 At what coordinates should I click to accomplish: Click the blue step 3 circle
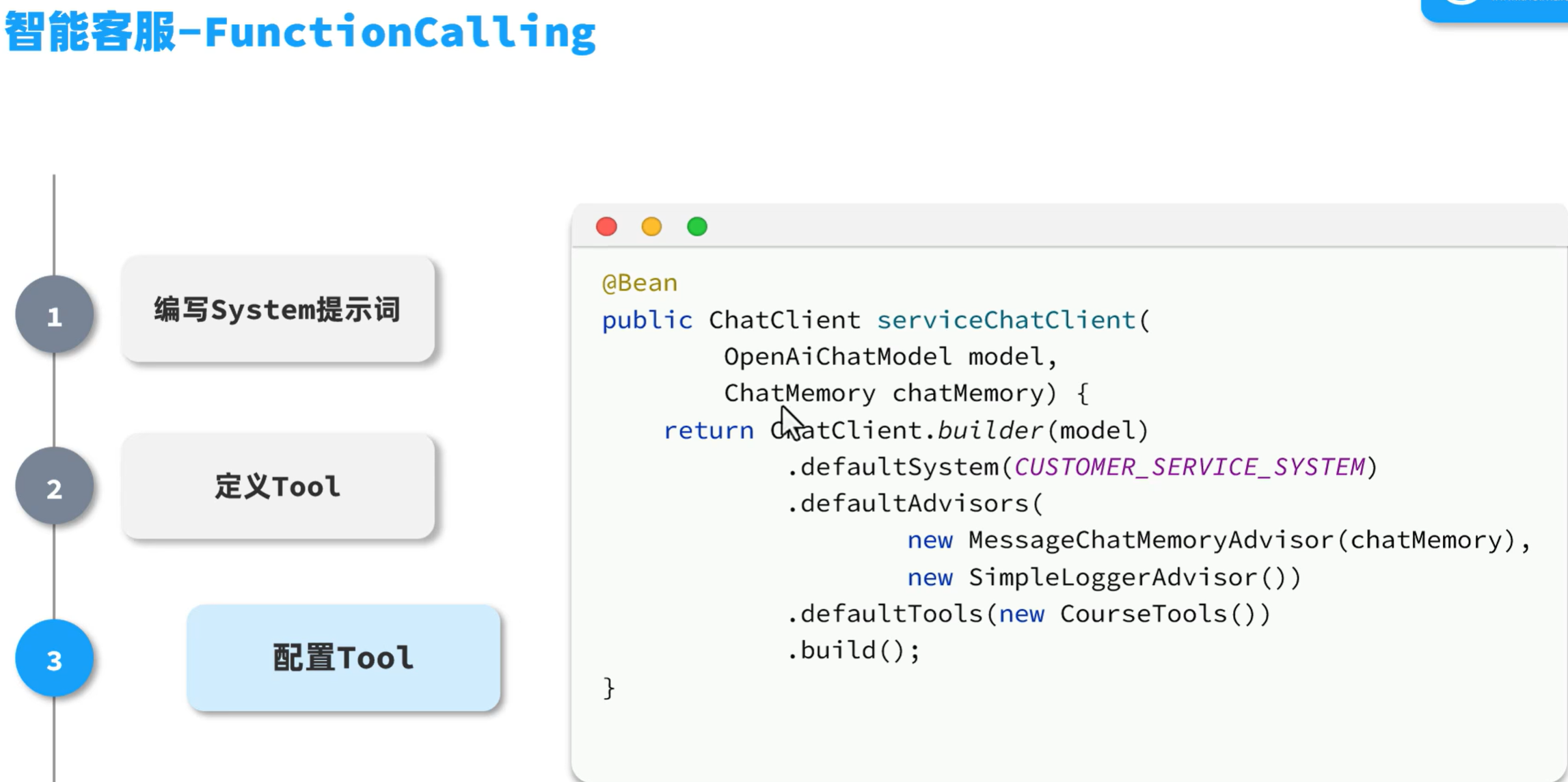(54, 659)
